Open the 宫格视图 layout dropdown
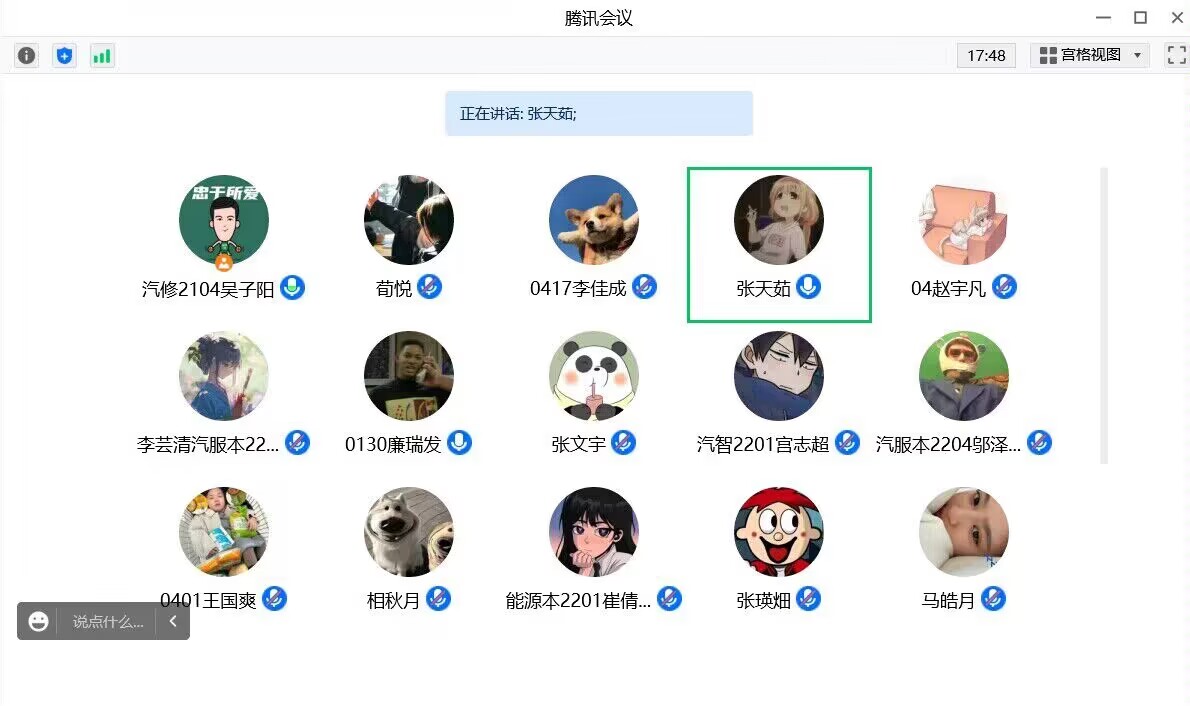This screenshot has width=1190, height=706. coord(1089,55)
